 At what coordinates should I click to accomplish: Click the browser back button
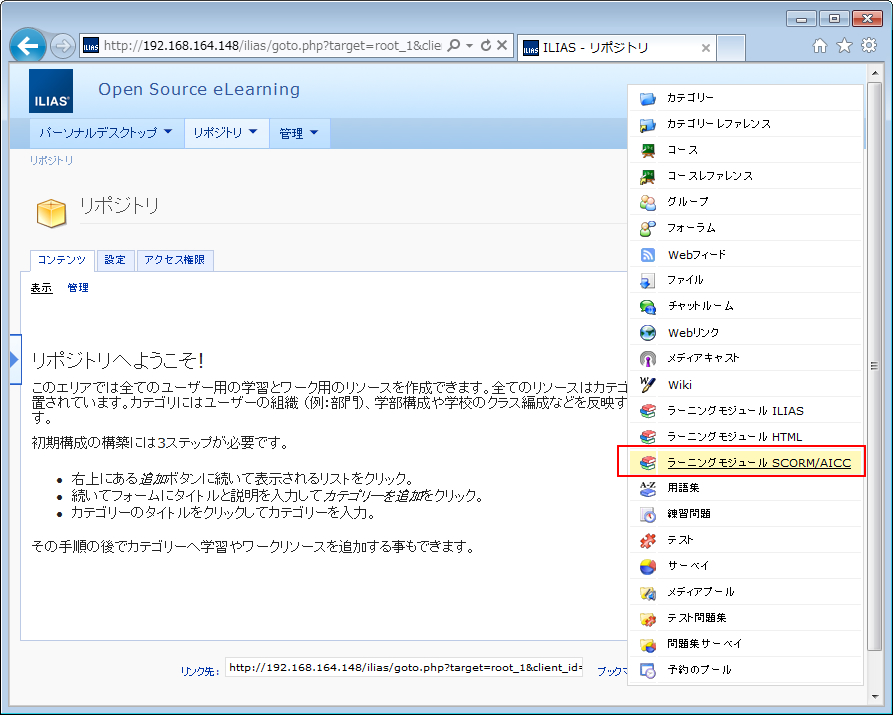tap(29, 46)
